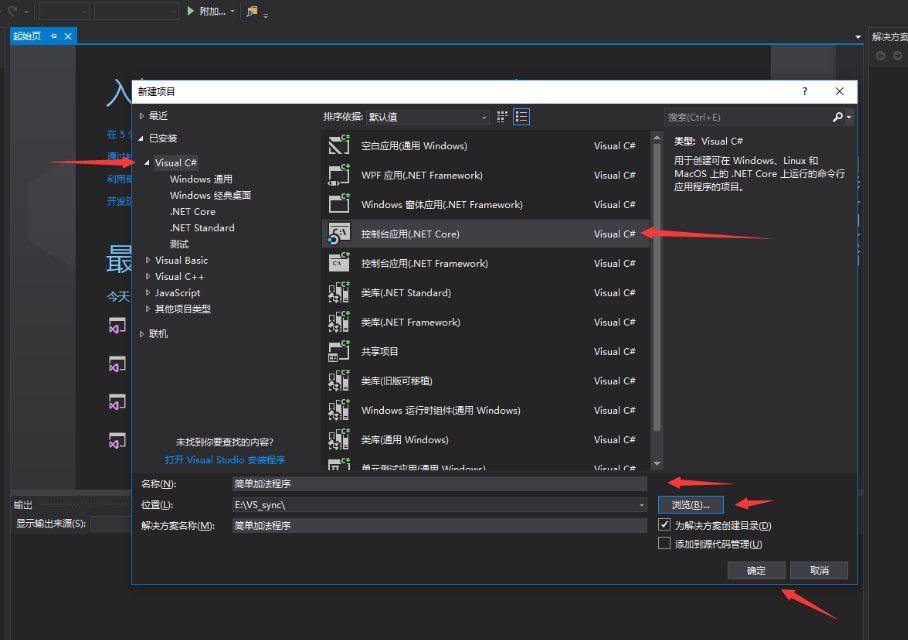Select the Windows 运行时组件(通用 Windows) template icon
Screen dimensions: 908x640
click(x=339, y=410)
